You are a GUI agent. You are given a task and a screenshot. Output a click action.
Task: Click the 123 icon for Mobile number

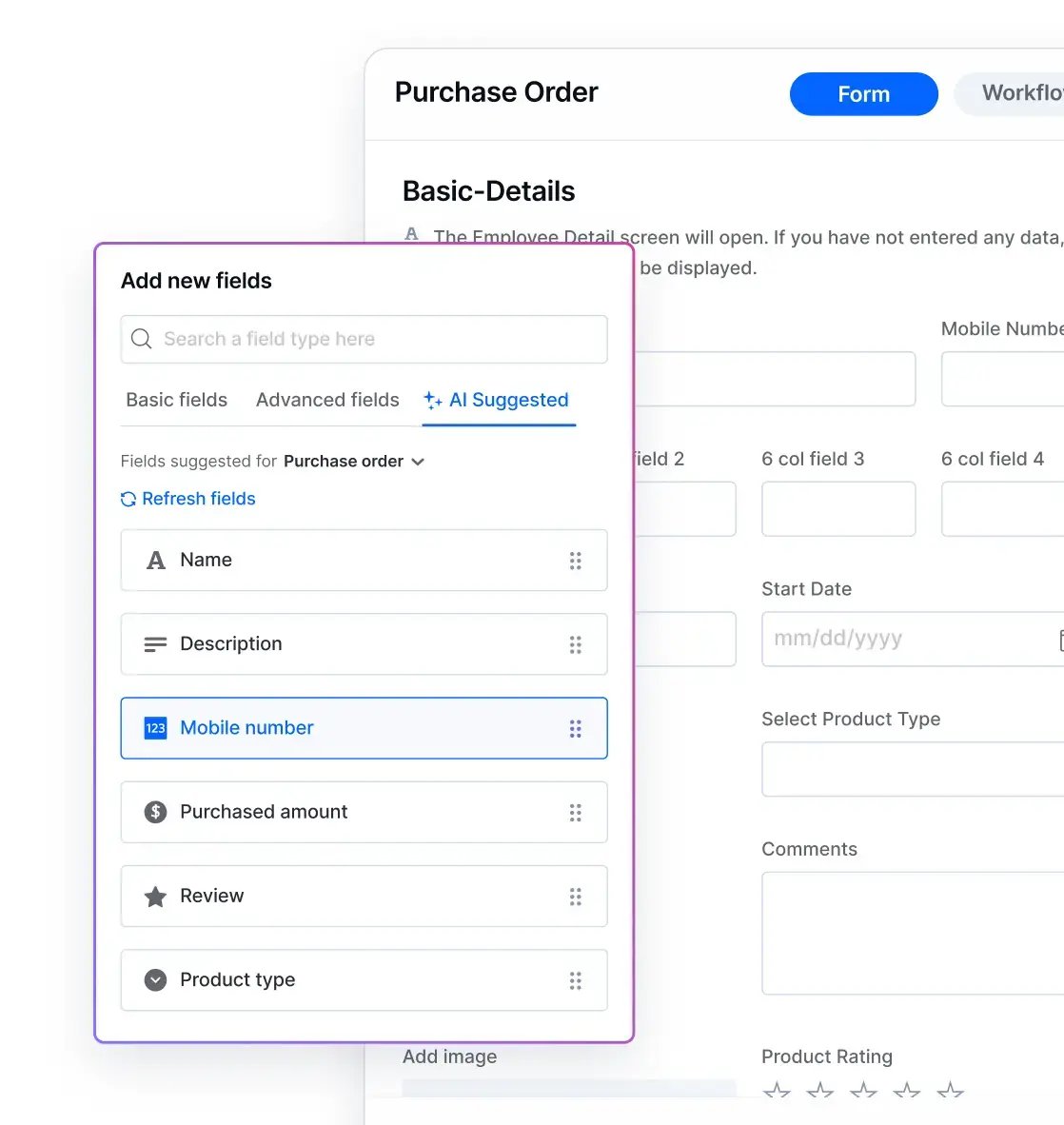click(x=155, y=728)
